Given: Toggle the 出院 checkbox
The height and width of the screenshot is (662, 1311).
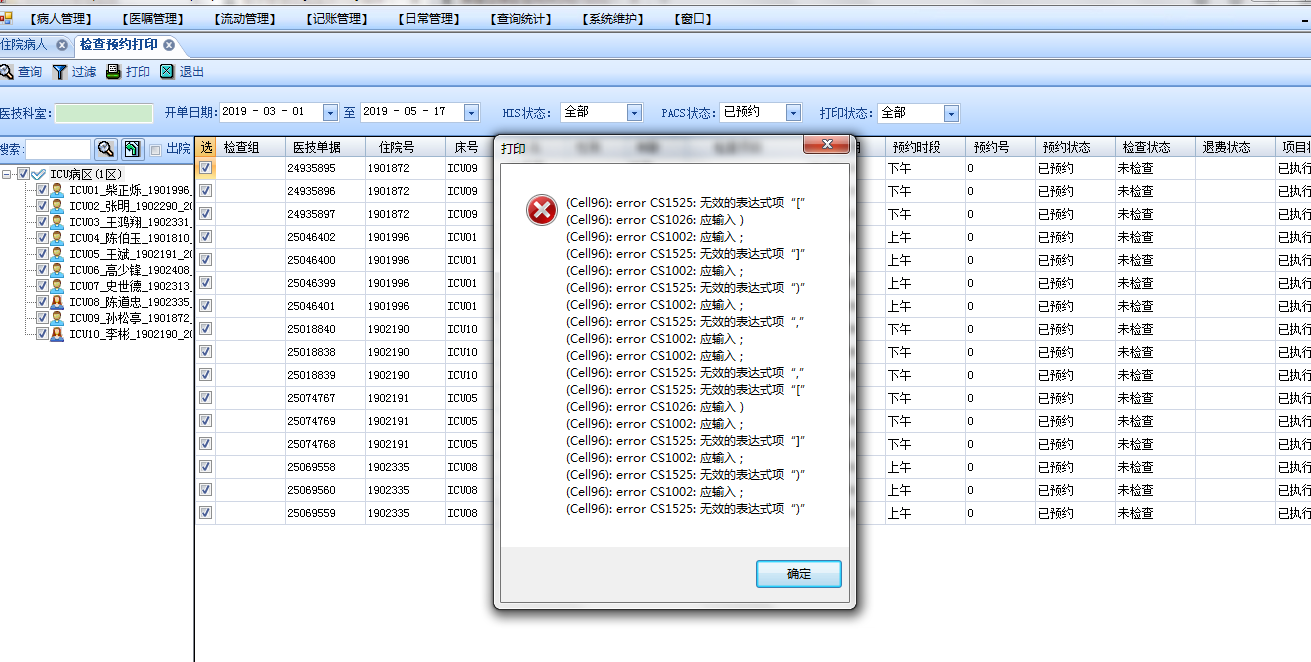Looking at the screenshot, I should [155, 150].
